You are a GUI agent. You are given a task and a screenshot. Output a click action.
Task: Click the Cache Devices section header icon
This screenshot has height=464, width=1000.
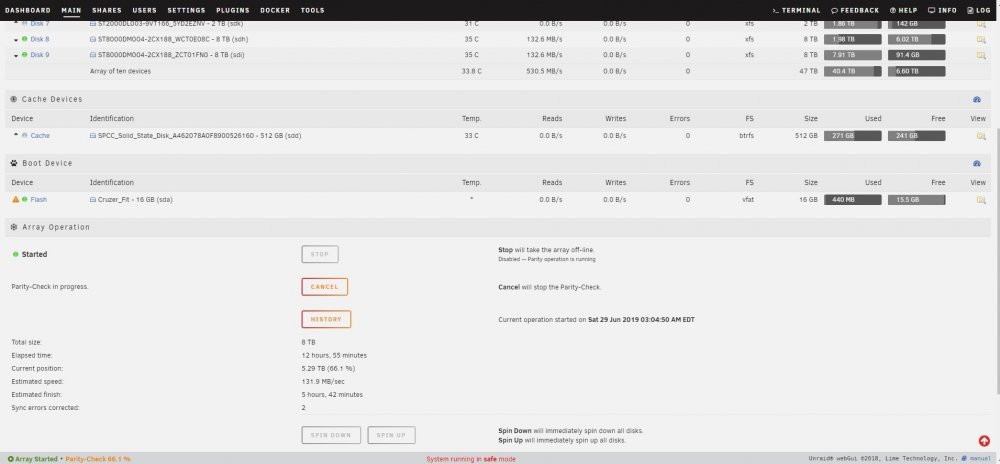coord(14,99)
